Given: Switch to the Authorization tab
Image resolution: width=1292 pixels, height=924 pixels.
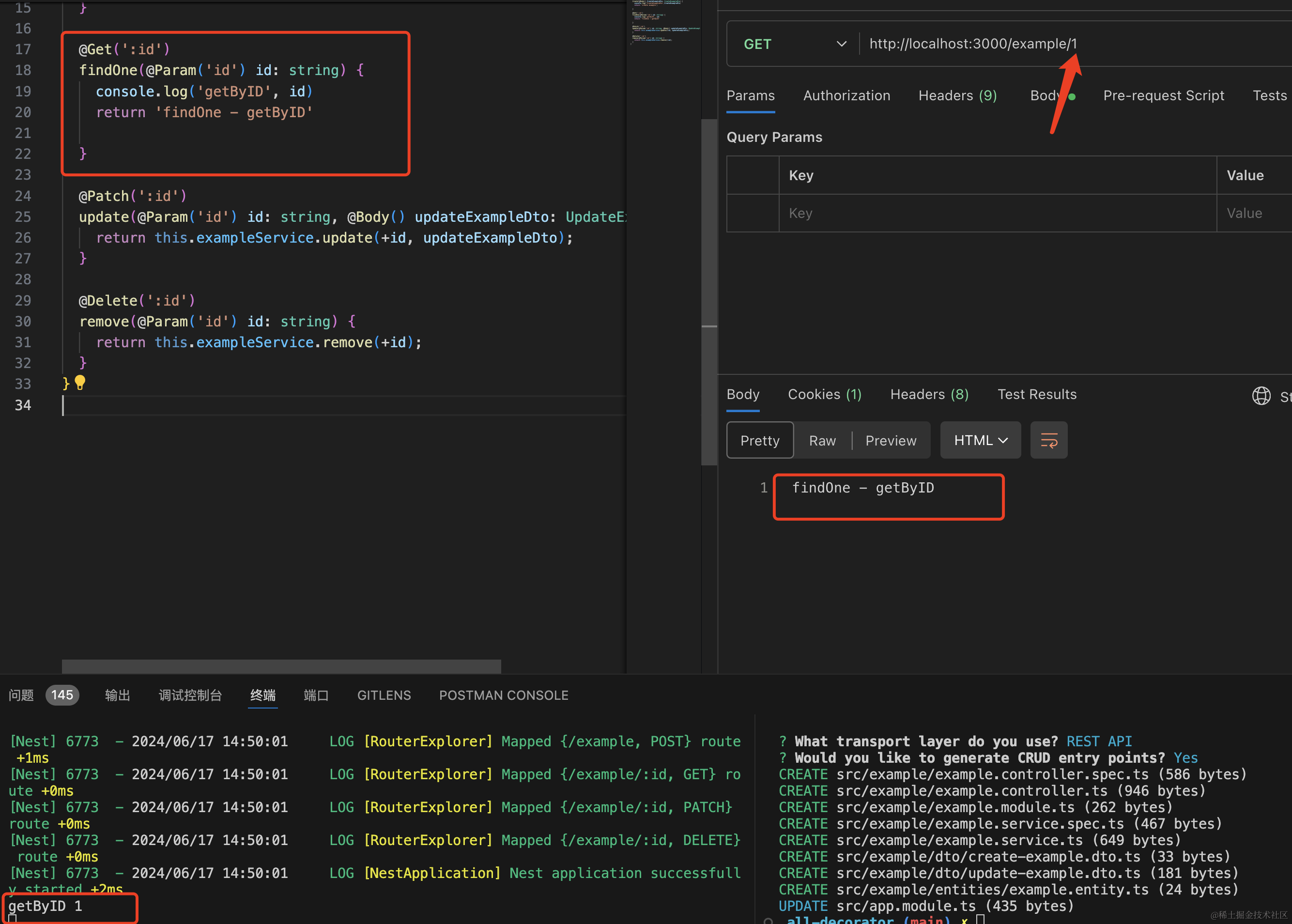Looking at the screenshot, I should coord(846,95).
